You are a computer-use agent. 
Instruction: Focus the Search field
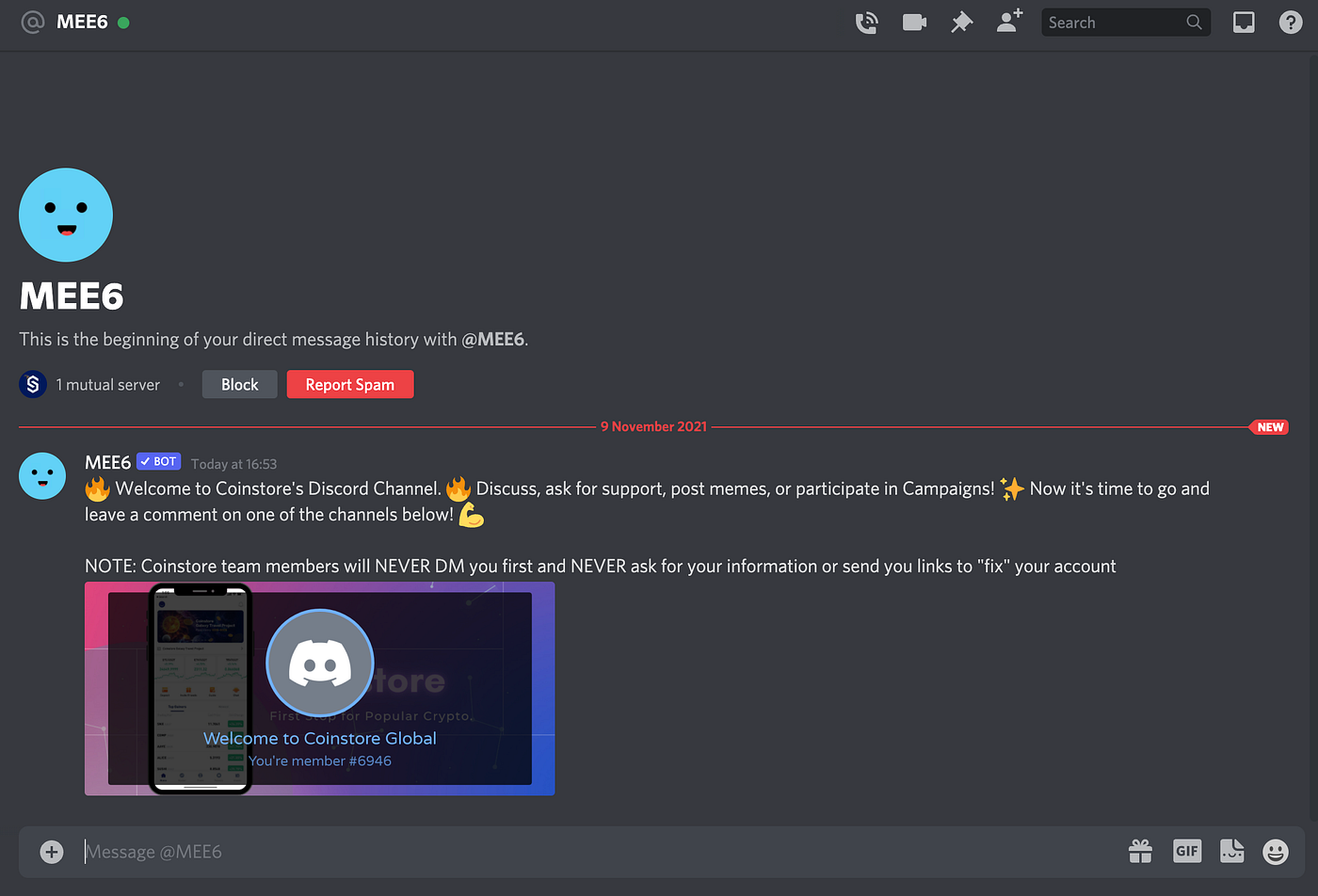[x=1126, y=23]
